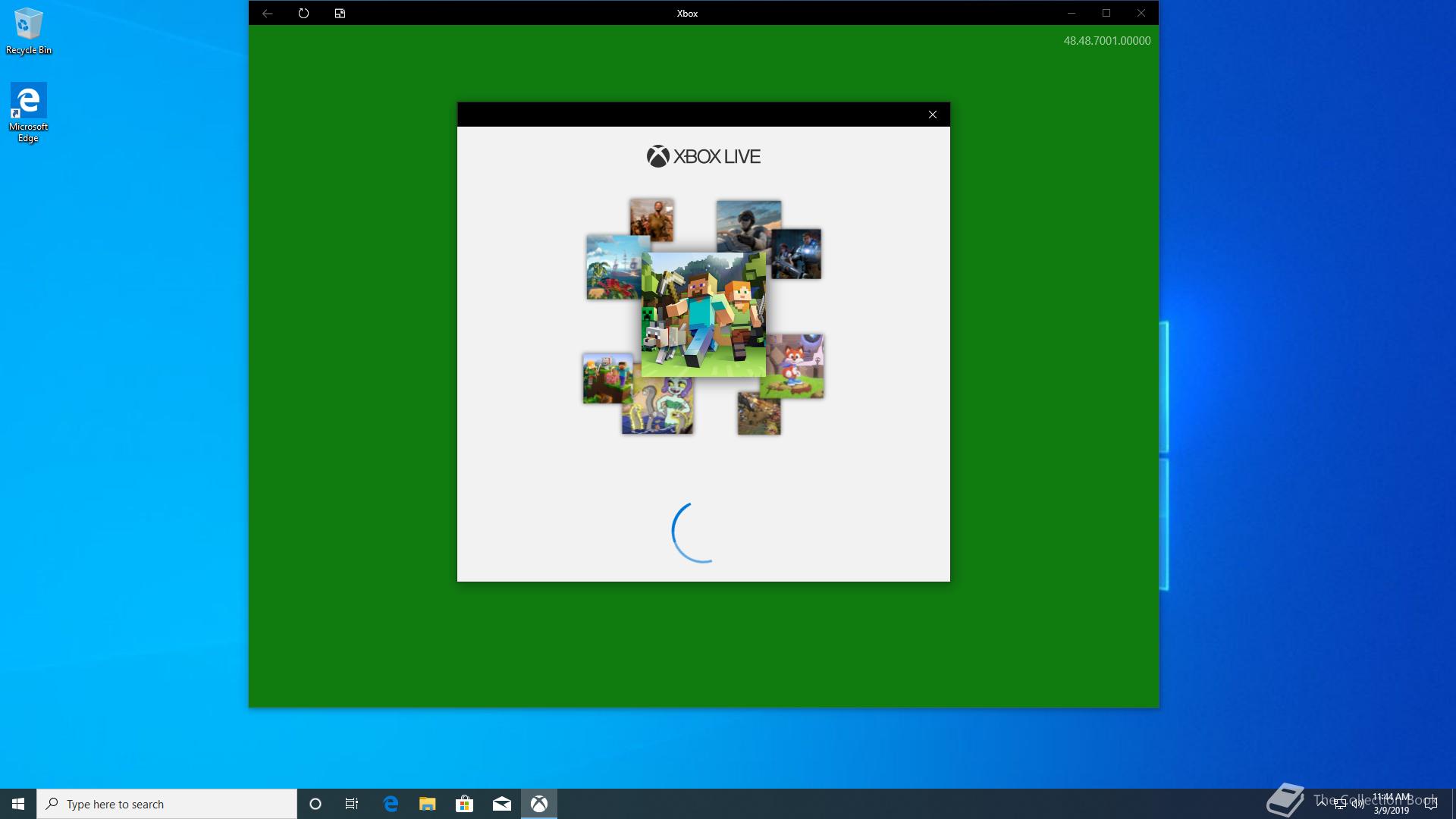Minimize the Xbox window
1456x819 pixels.
[x=1072, y=13]
